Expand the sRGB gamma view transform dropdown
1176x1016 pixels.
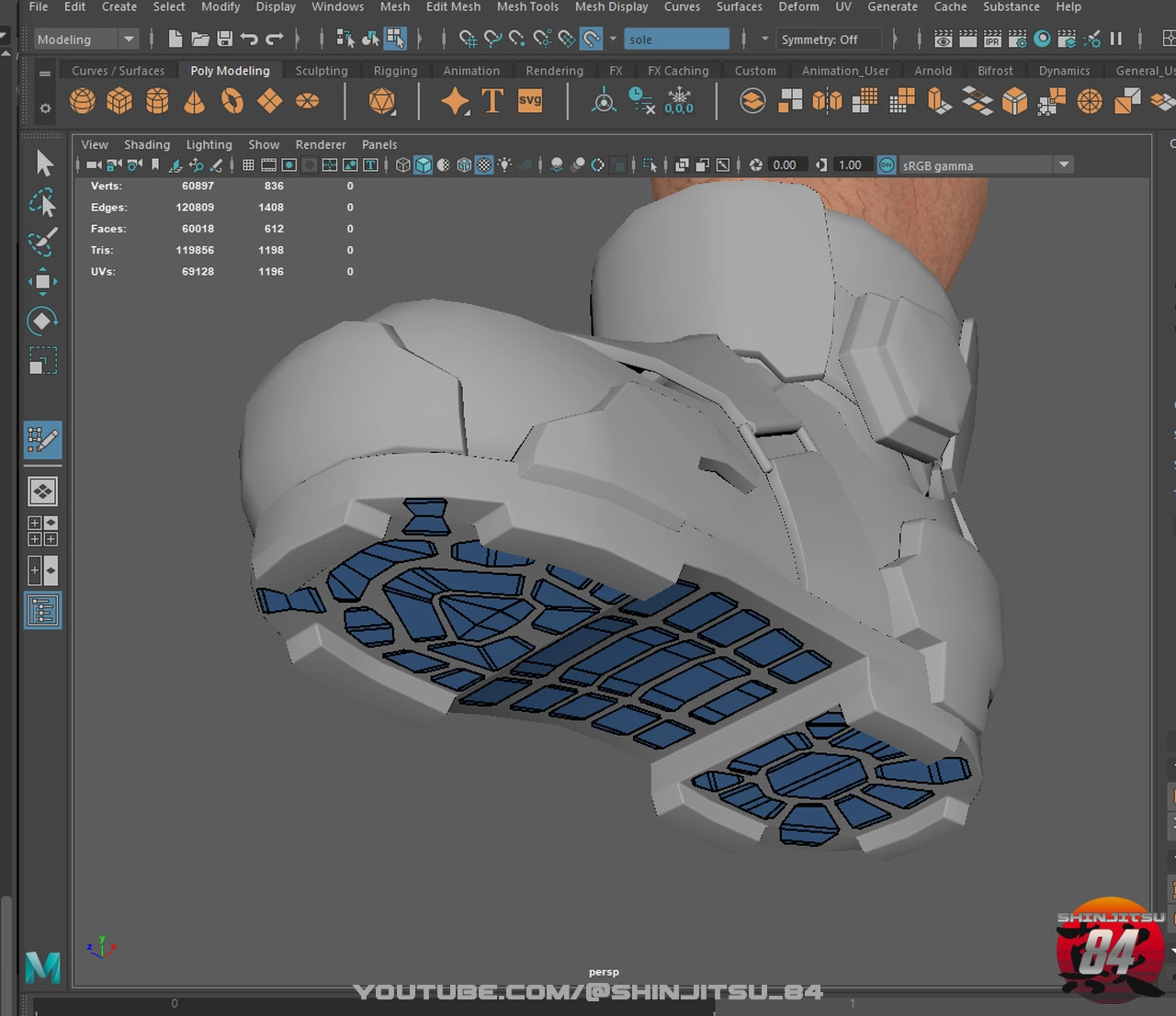(1064, 165)
